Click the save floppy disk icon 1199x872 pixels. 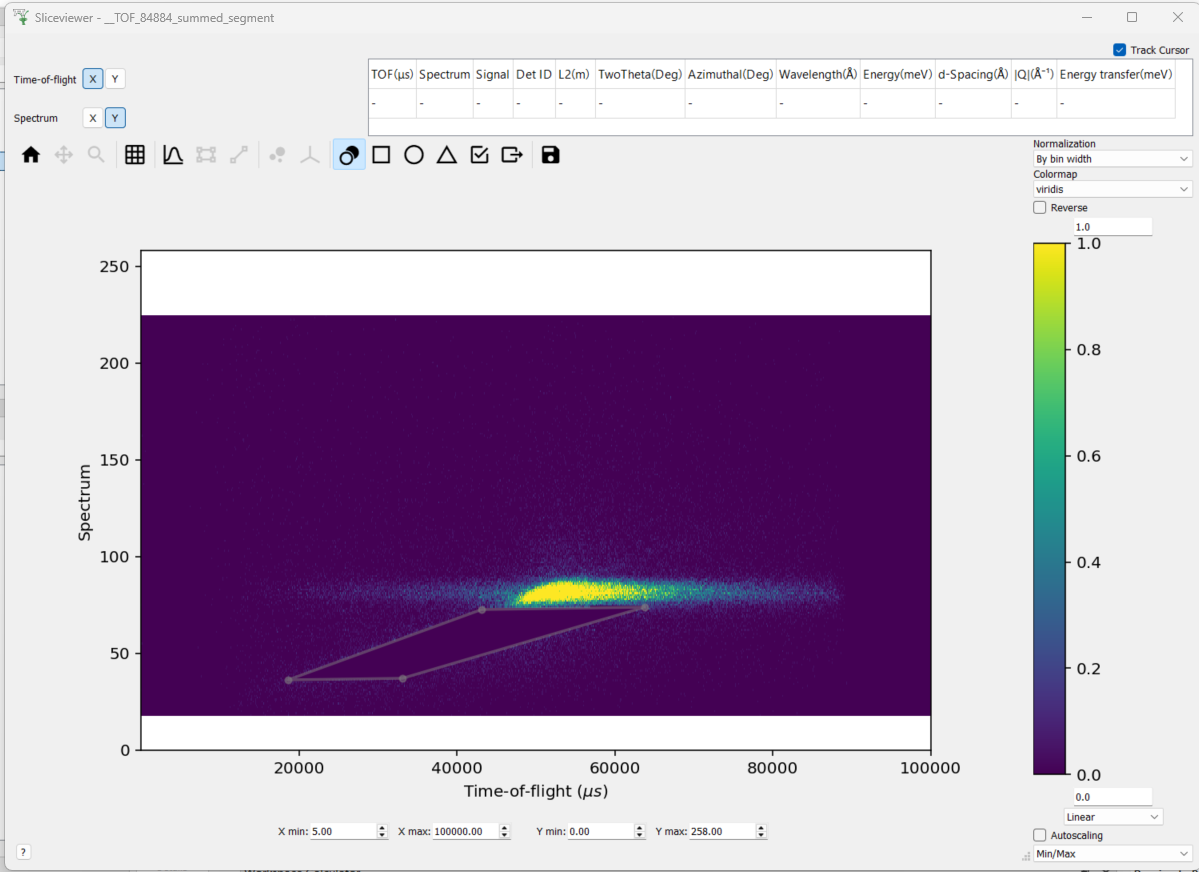pyautogui.click(x=550, y=155)
